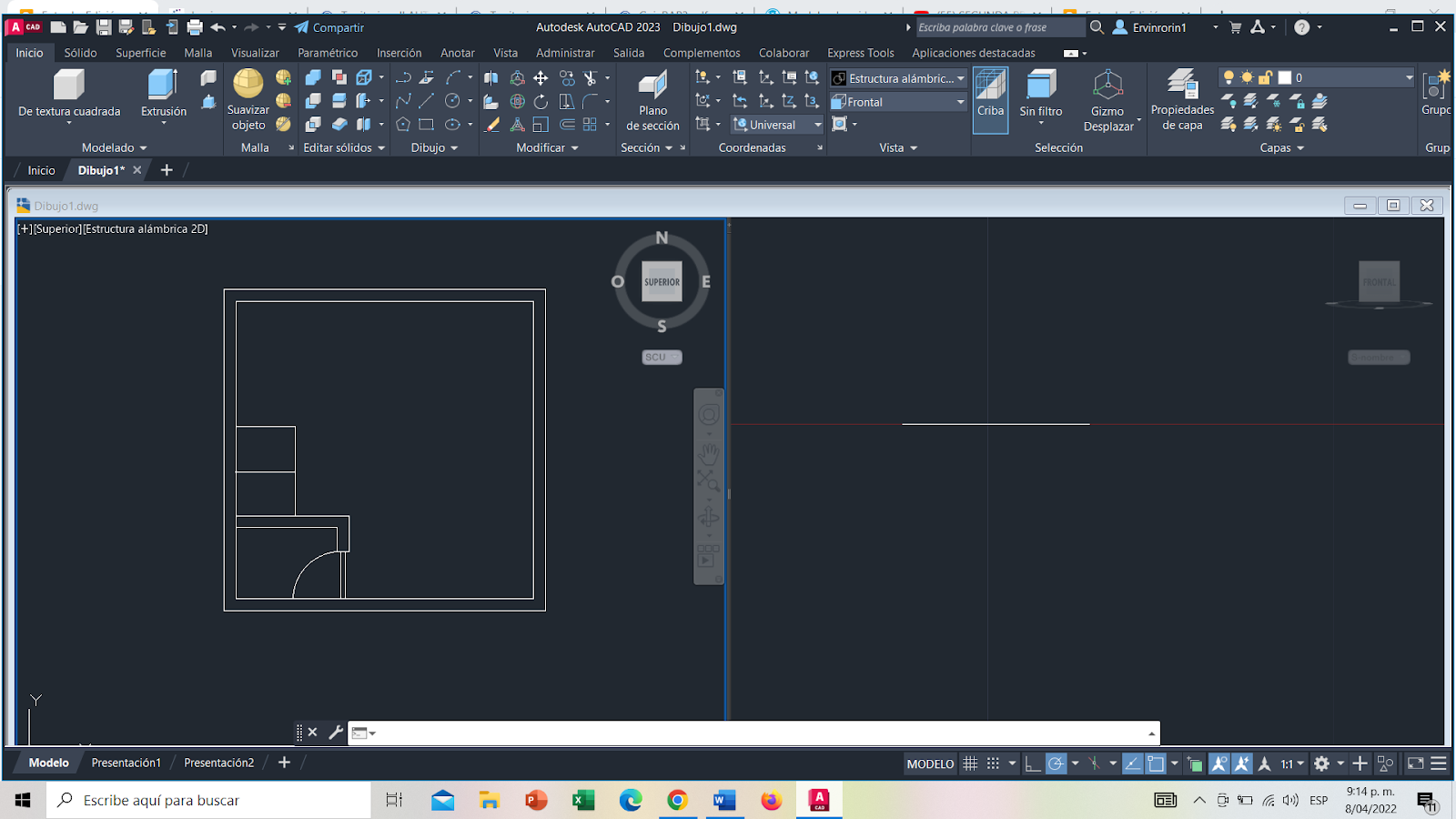Expand the Modificar panel

547,147
